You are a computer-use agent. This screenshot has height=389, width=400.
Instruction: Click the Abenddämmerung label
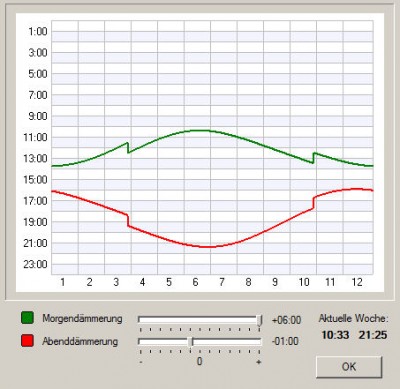pyautogui.click(x=80, y=341)
